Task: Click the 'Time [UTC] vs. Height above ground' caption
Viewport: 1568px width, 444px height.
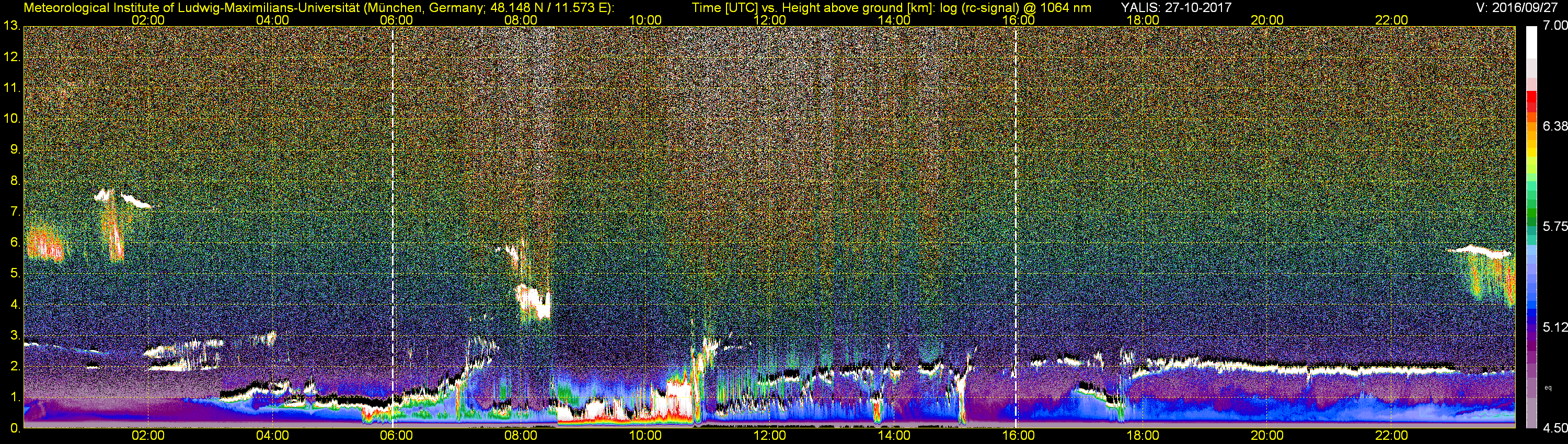Action: (x=891, y=8)
